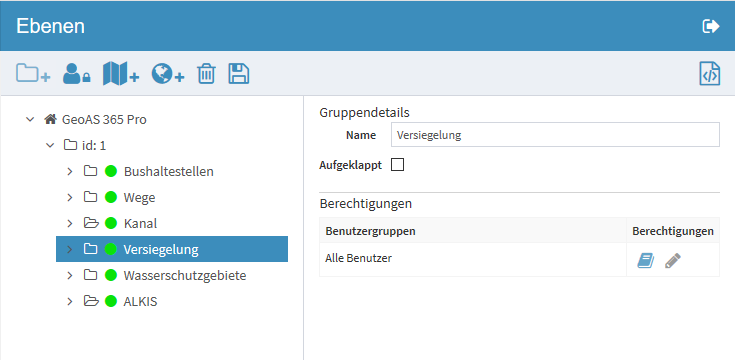The height and width of the screenshot is (360, 735).
Task: Click the Alle Benutzer table cell
Action: [472, 260]
